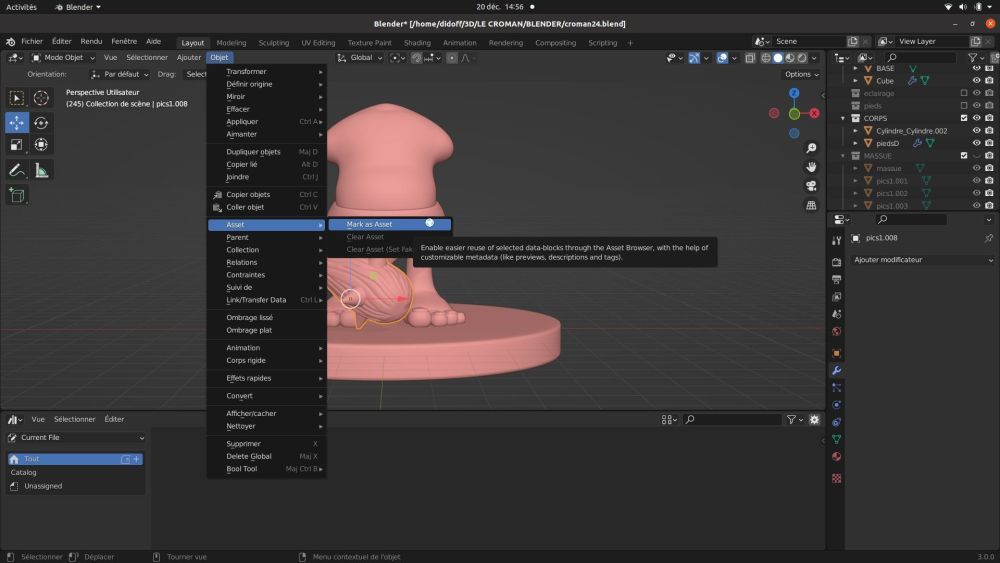Open the Ajouter menu in viewport header
This screenshot has height=563, width=1000.
189,57
